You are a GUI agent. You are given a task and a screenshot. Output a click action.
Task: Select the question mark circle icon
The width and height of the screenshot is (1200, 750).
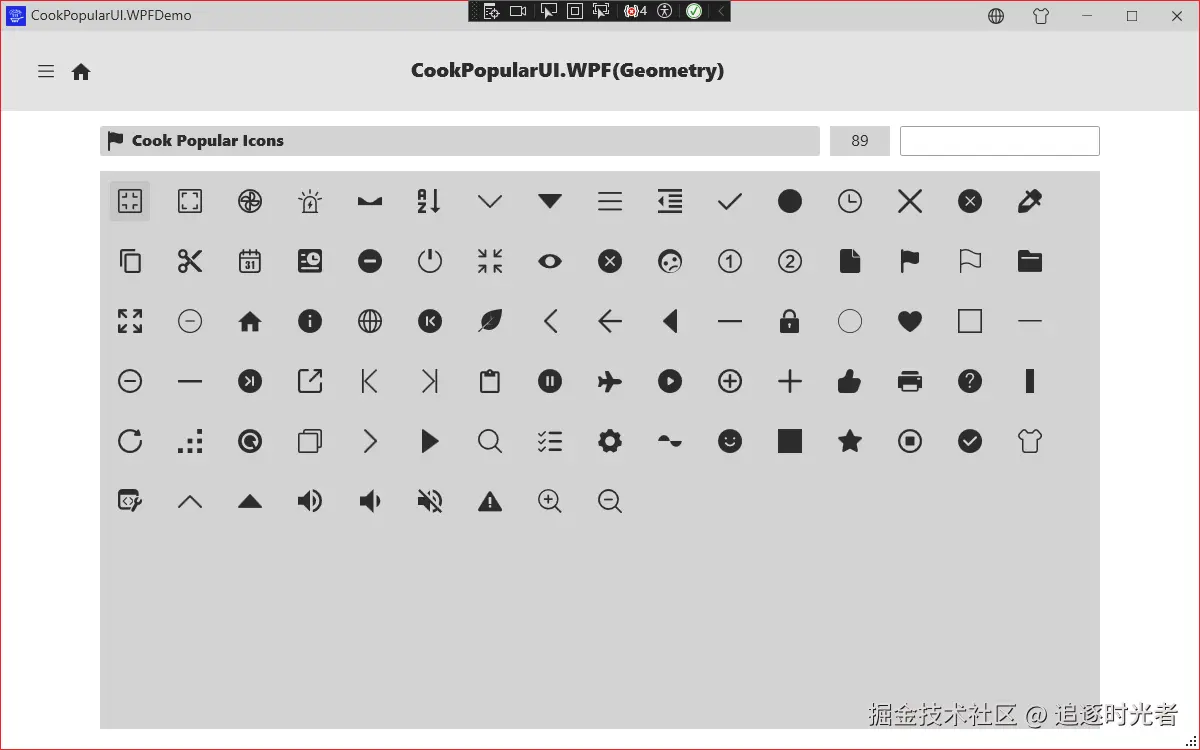[970, 381]
